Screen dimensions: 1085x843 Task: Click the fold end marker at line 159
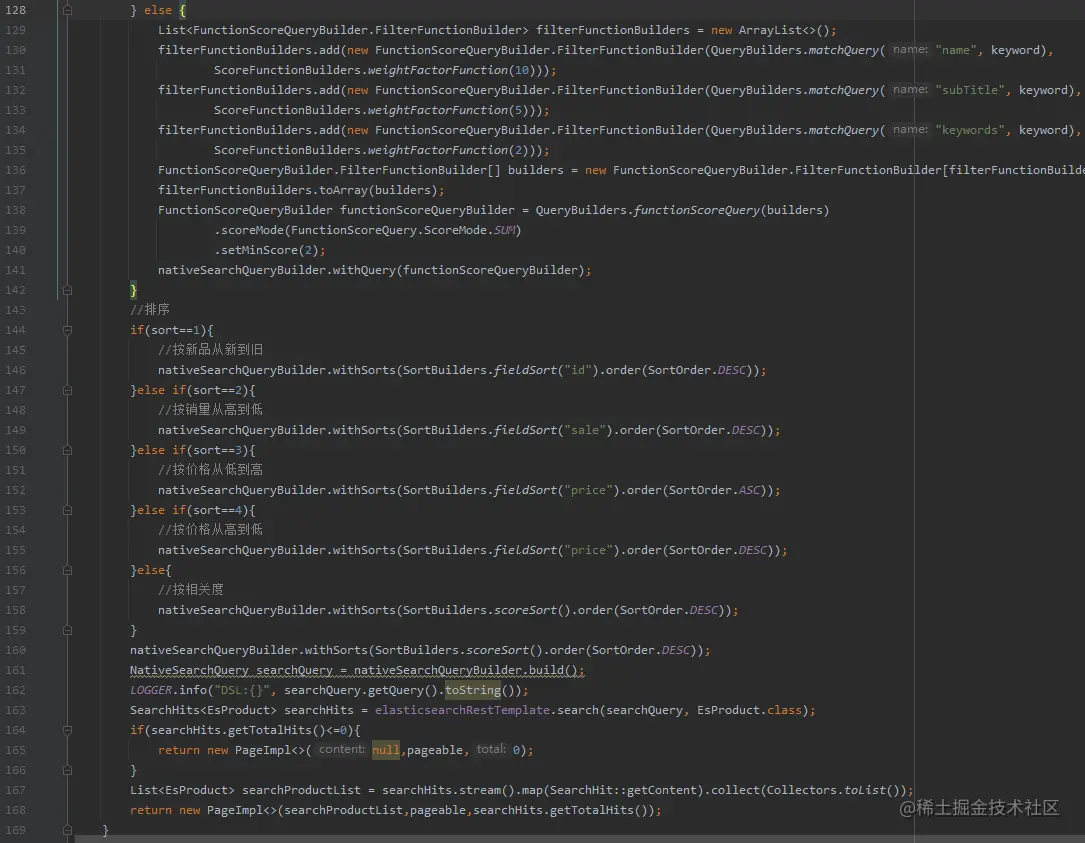(67, 630)
